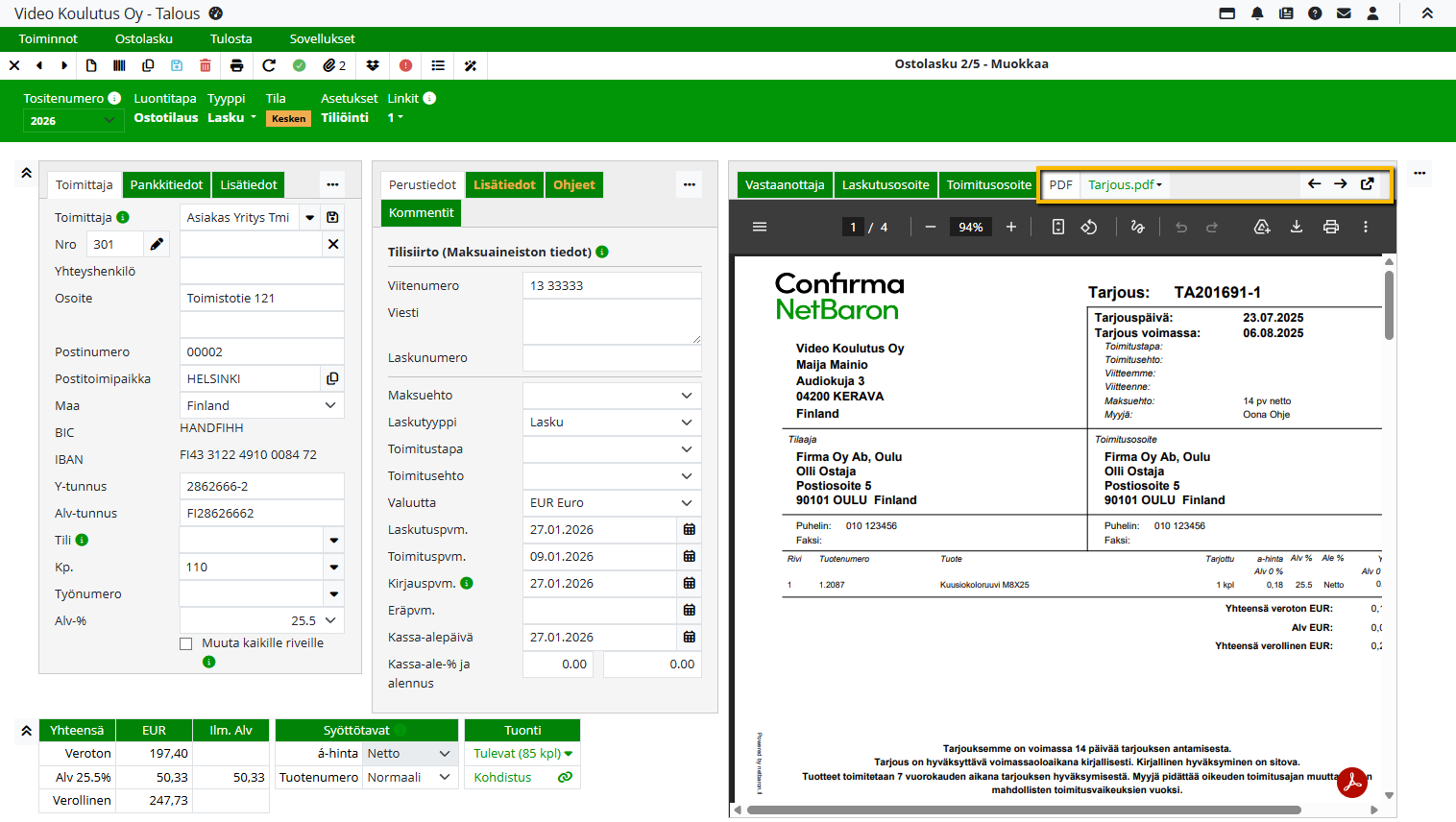Viewport: 1456px width, 822px height.
Task: Click the green checkmark approve icon
Action: point(300,65)
